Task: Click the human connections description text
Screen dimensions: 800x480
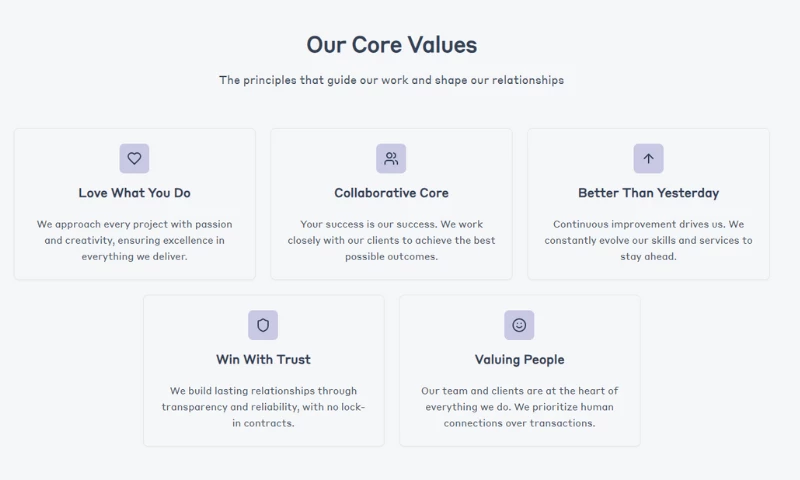Action: (x=519, y=406)
